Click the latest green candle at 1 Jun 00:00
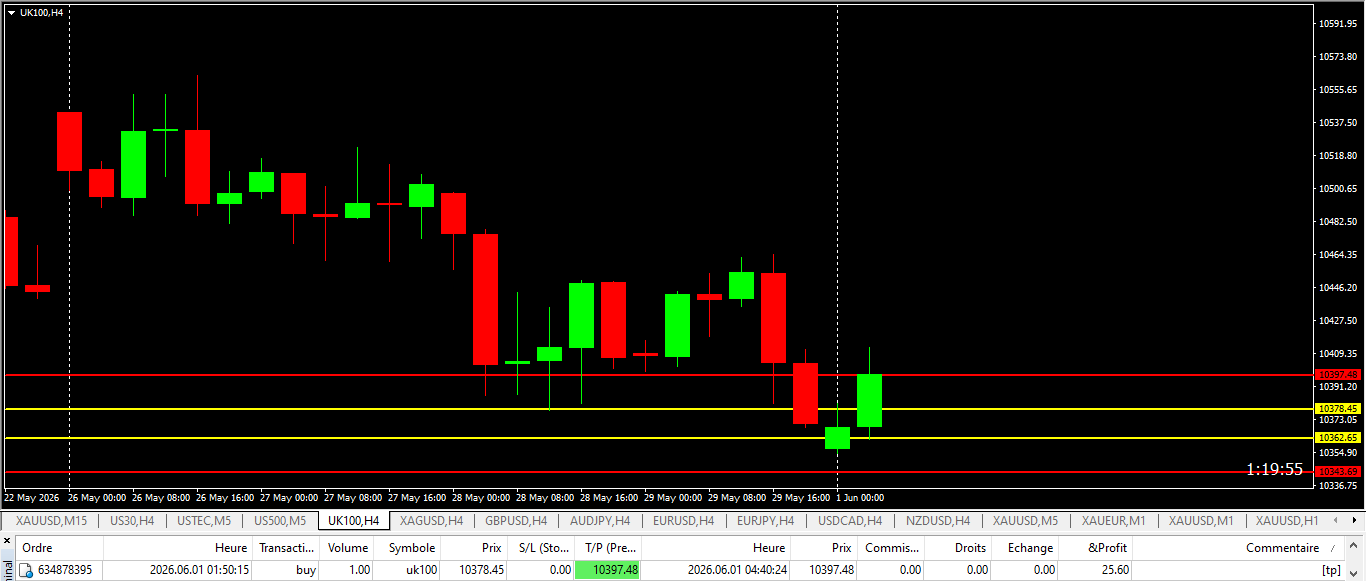 click(x=869, y=400)
